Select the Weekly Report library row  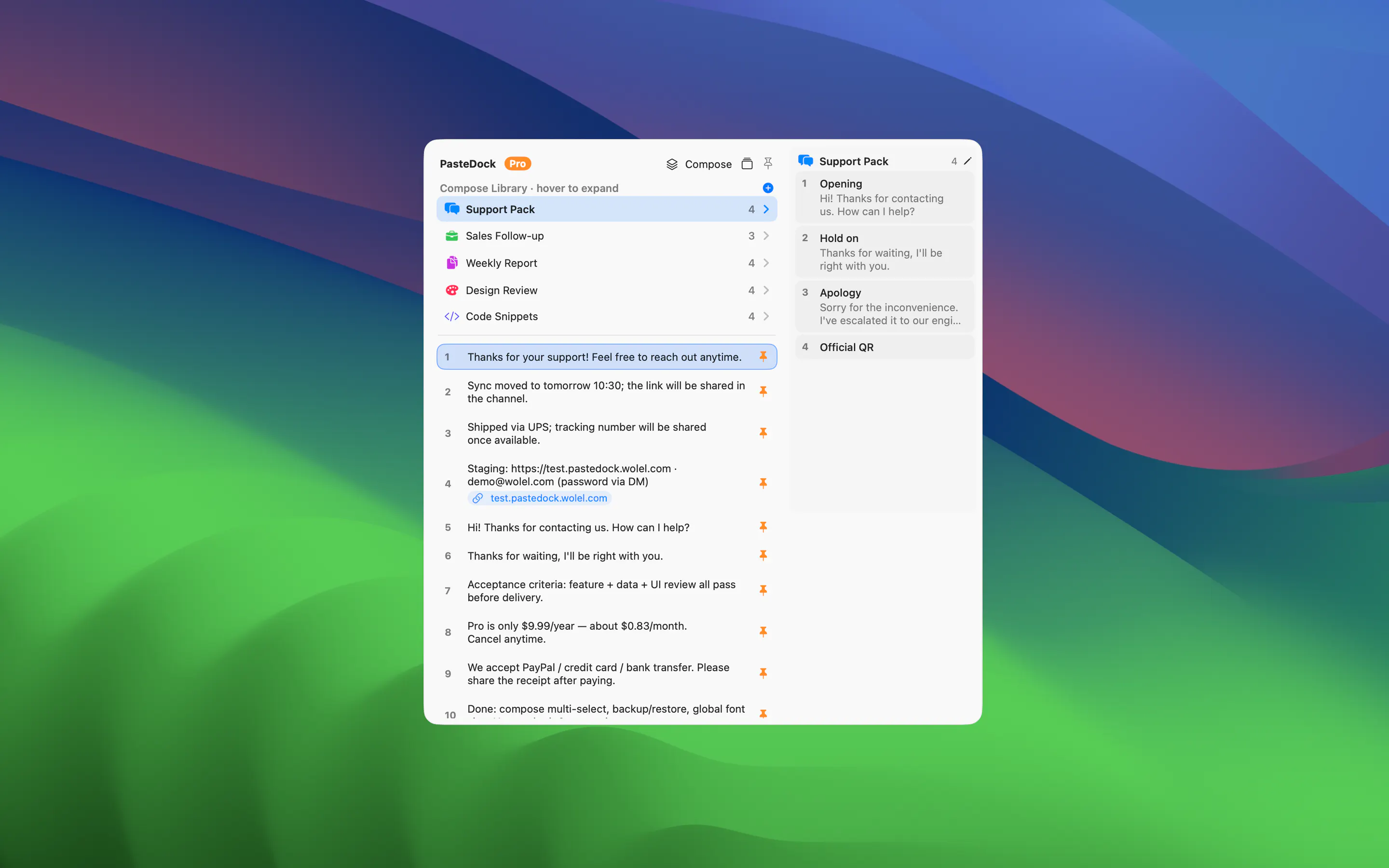607,263
